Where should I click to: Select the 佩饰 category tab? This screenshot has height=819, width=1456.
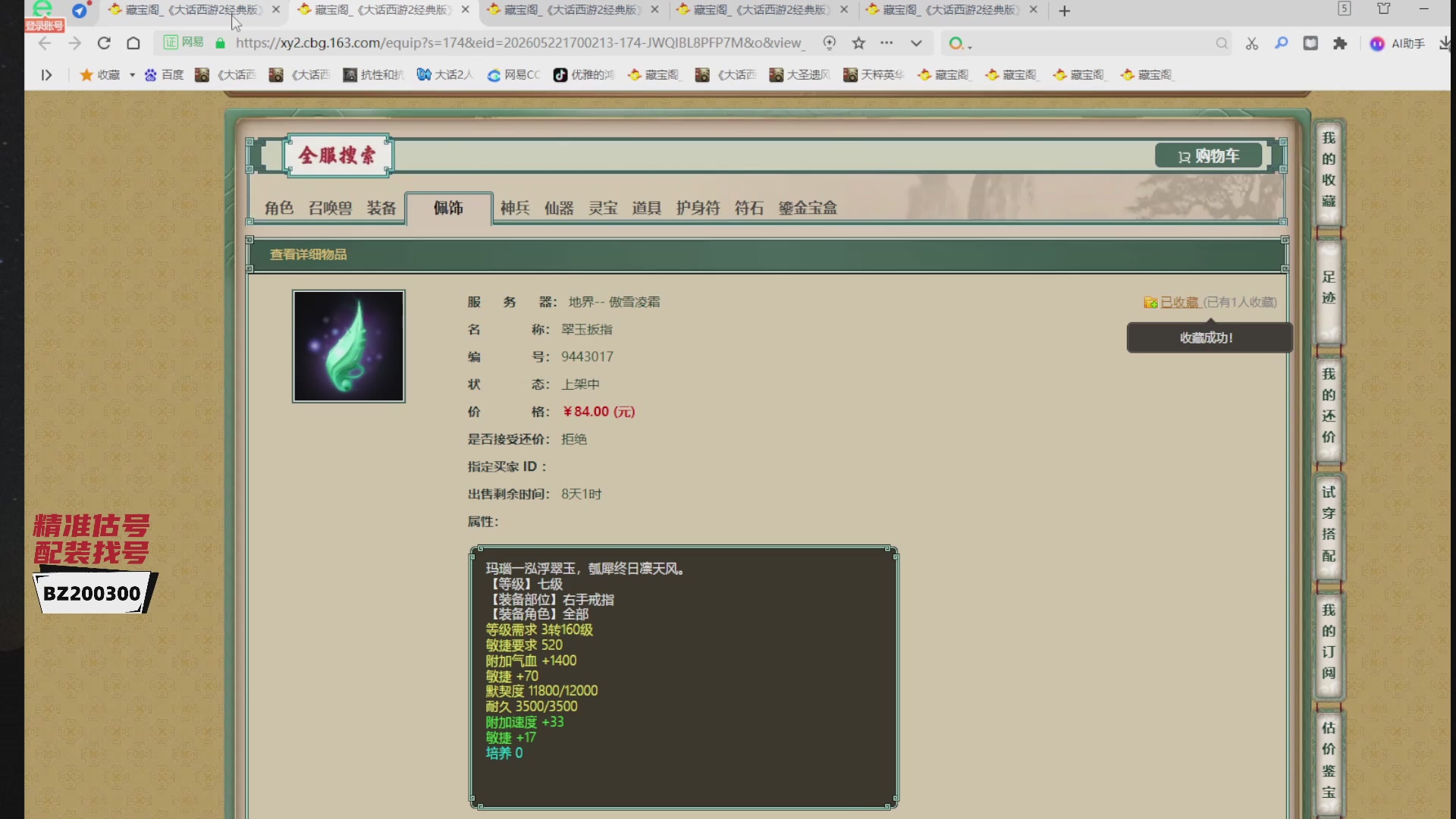point(448,208)
